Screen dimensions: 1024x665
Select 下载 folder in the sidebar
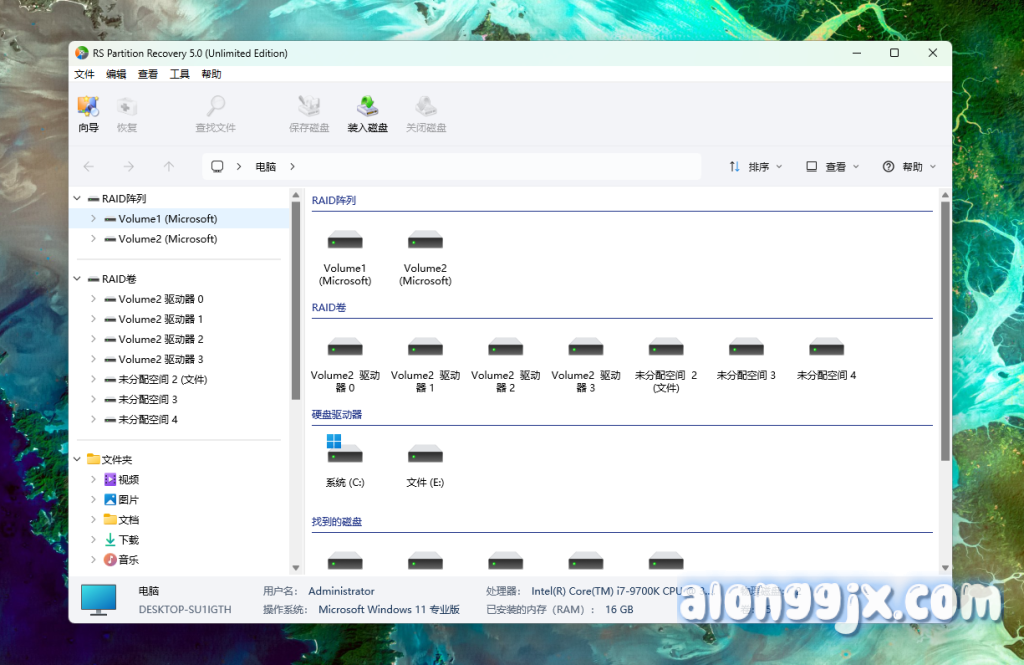coord(128,540)
